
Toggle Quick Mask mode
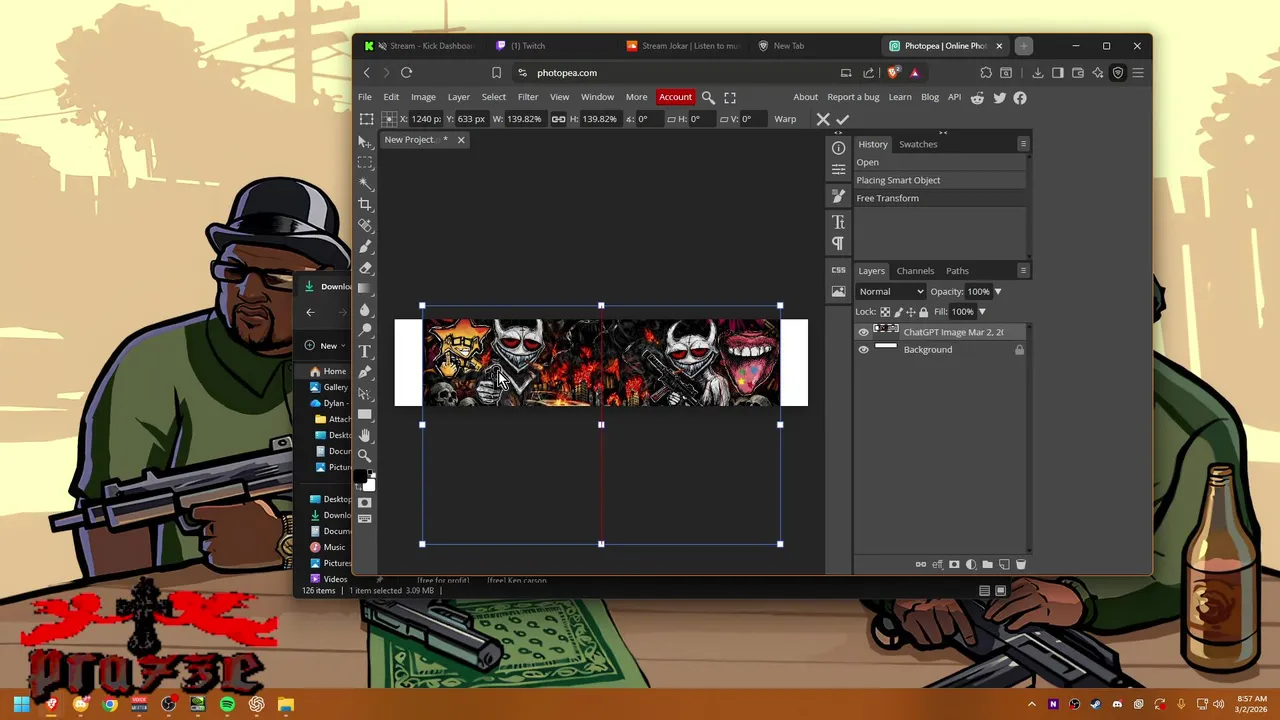(365, 502)
